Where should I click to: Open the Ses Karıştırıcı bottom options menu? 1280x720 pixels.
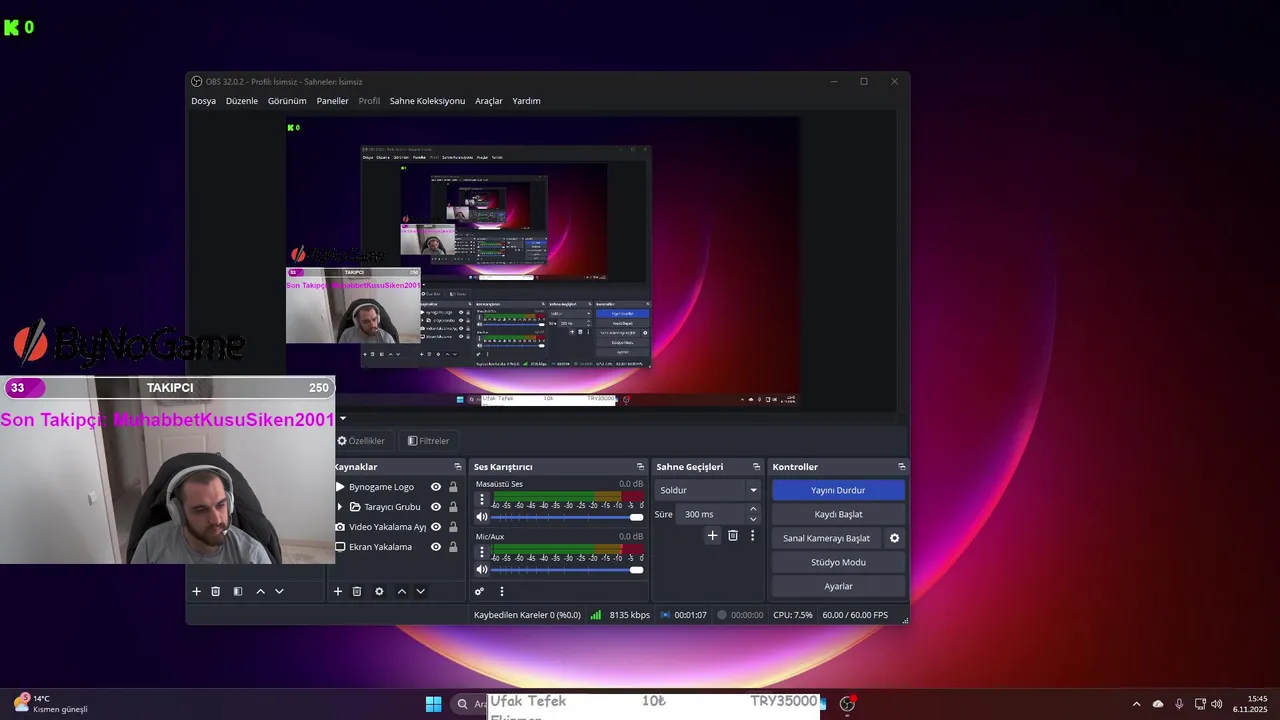tap(502, 591)
